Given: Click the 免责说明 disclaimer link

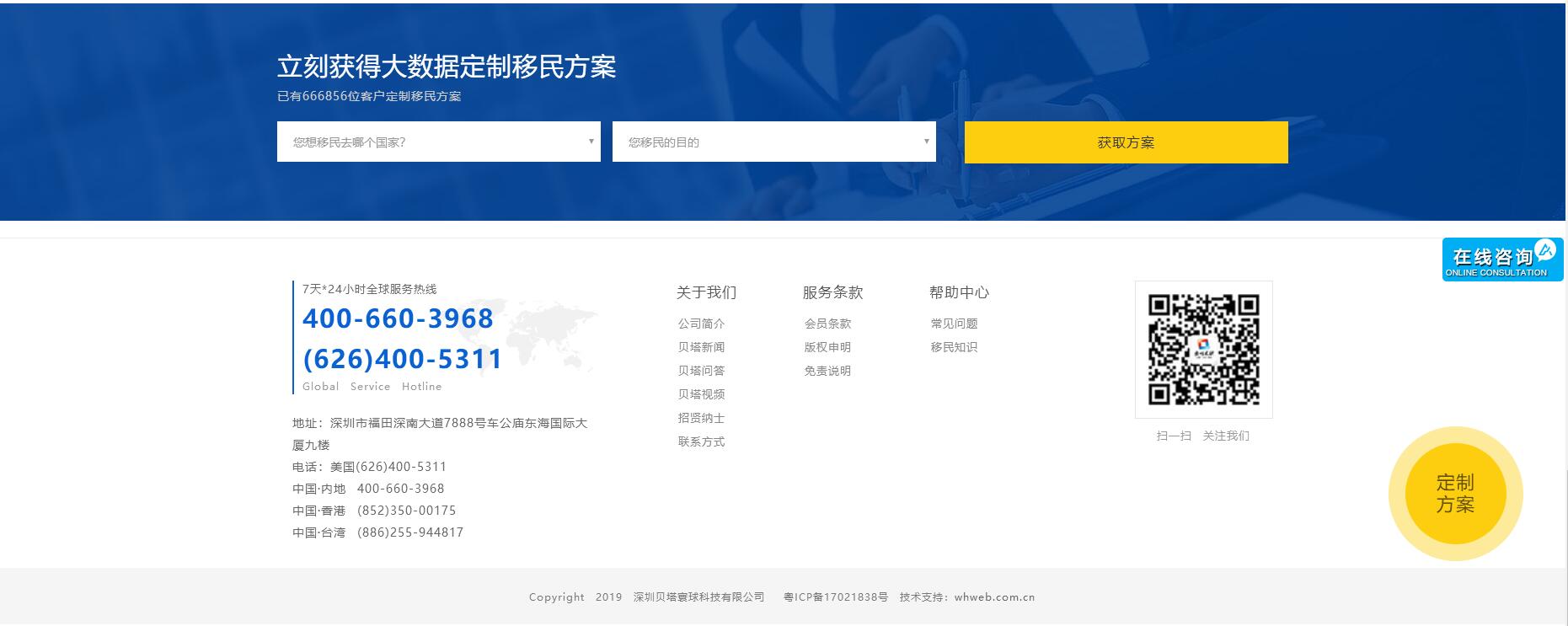Looking at the screenshot, I should pos(827,371).
